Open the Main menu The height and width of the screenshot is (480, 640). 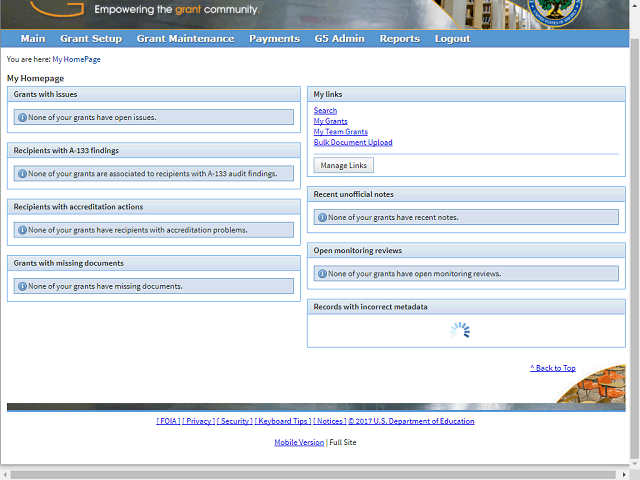[x=33, y=39]
